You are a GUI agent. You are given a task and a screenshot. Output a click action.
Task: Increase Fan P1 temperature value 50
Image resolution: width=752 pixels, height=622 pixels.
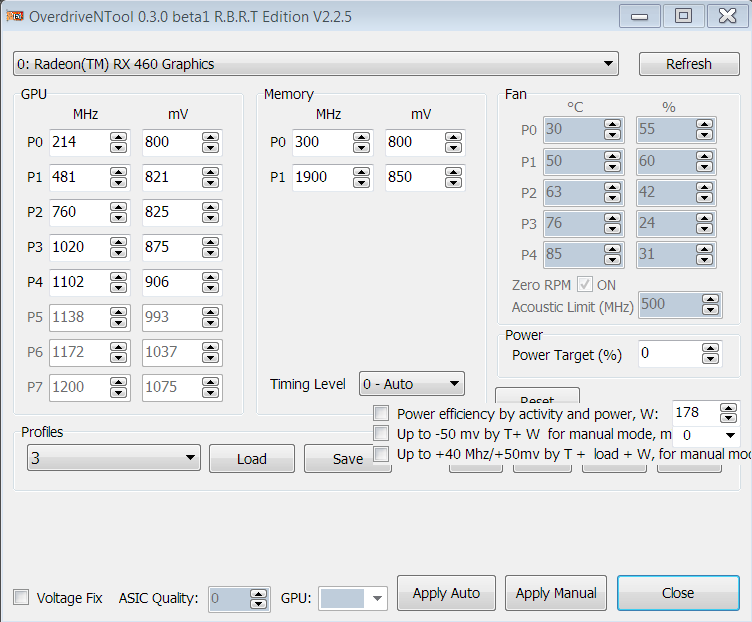click(x=612, y=156)
